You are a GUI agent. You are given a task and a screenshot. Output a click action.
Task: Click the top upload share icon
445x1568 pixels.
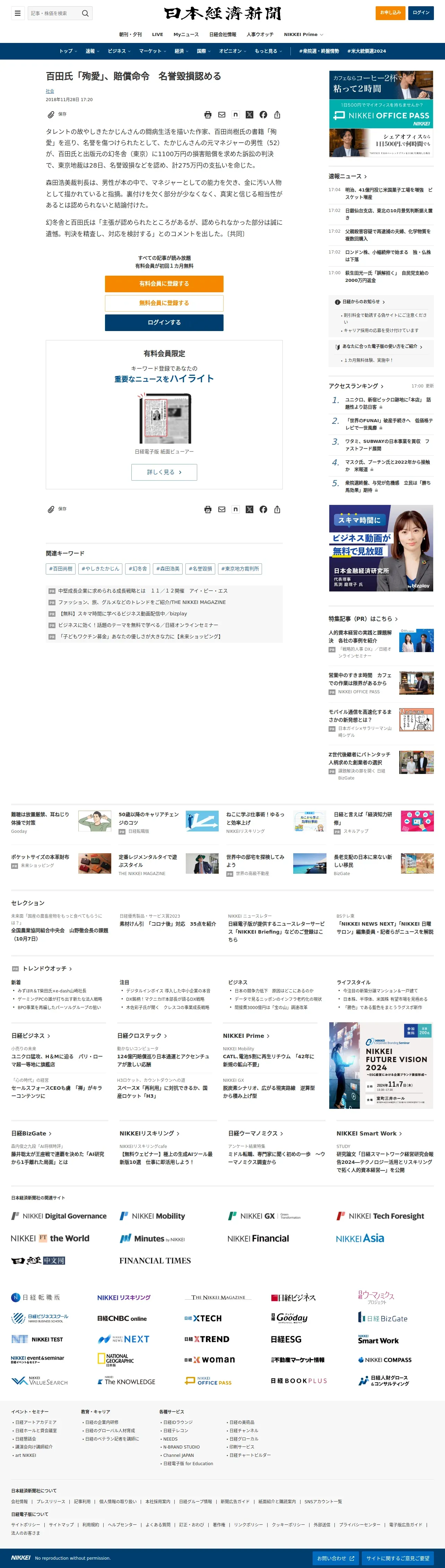[x=277, y=114]
